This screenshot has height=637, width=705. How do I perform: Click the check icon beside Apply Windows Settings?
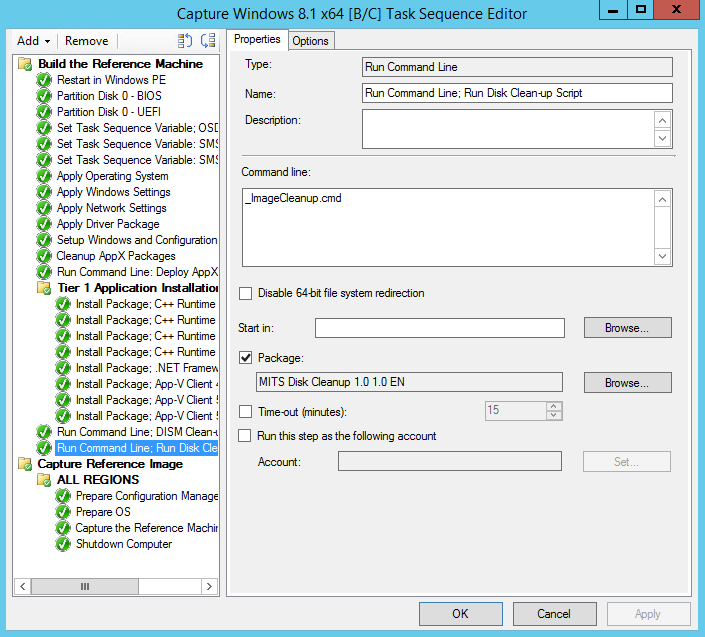coord(44,192)
